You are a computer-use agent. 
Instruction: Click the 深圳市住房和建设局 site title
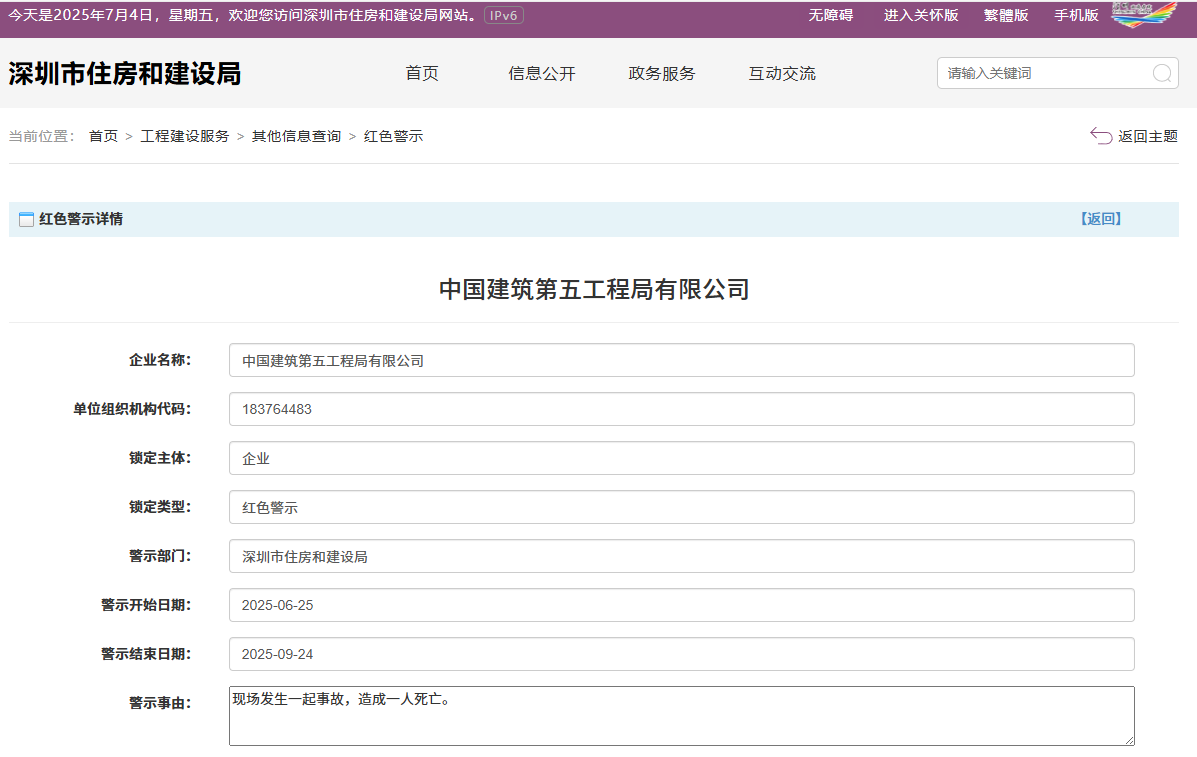[x=125, y=73]
